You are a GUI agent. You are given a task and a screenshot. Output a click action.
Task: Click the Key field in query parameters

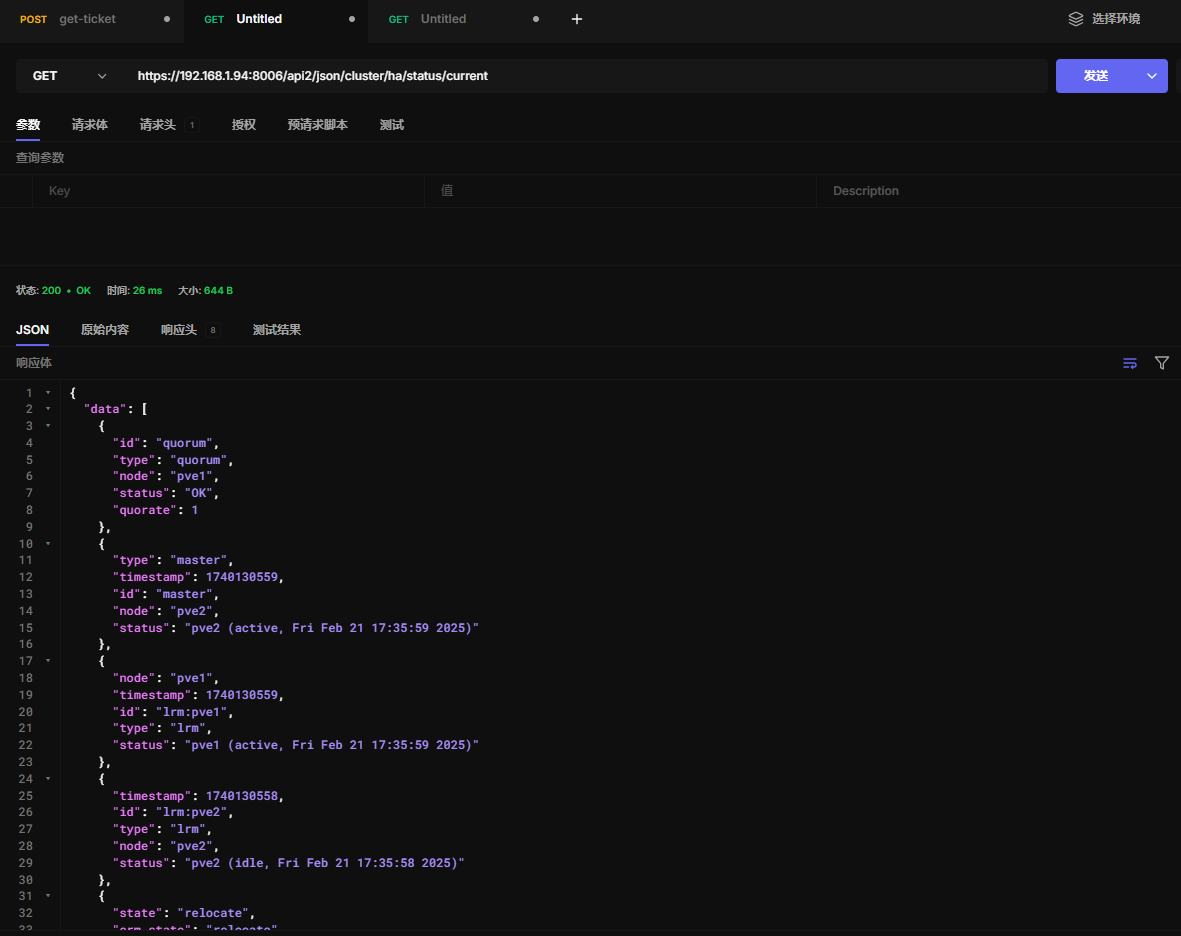click(x=230, y=191)
